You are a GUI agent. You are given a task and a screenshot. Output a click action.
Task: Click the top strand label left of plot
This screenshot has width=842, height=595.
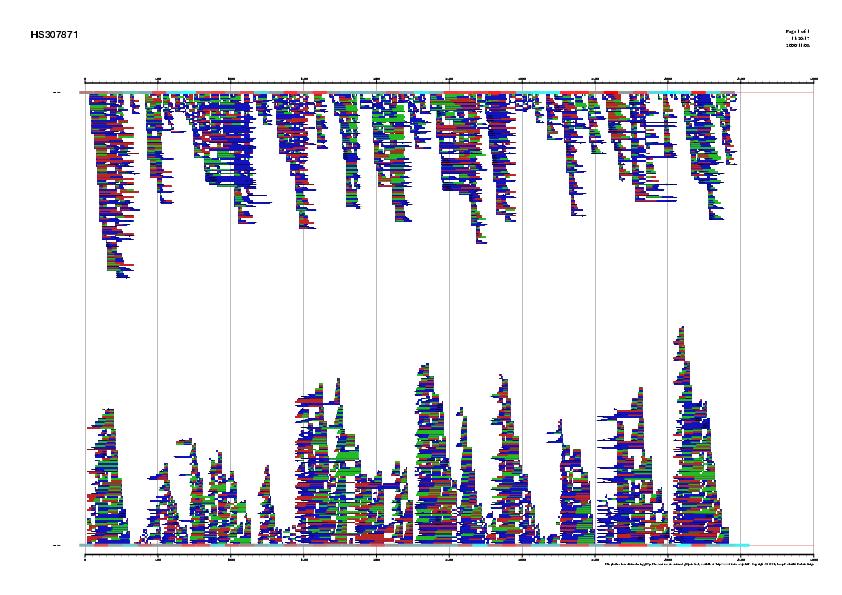click(56, 93)
